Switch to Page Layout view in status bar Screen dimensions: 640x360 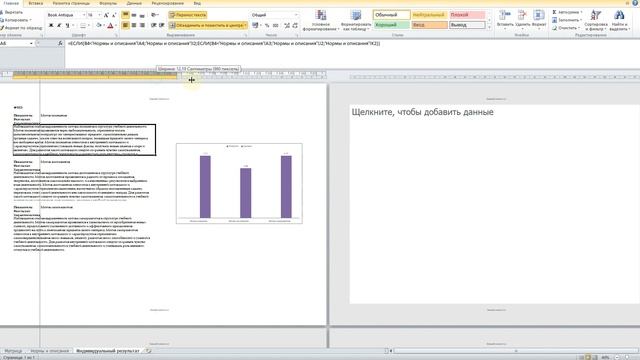(588, 357)
